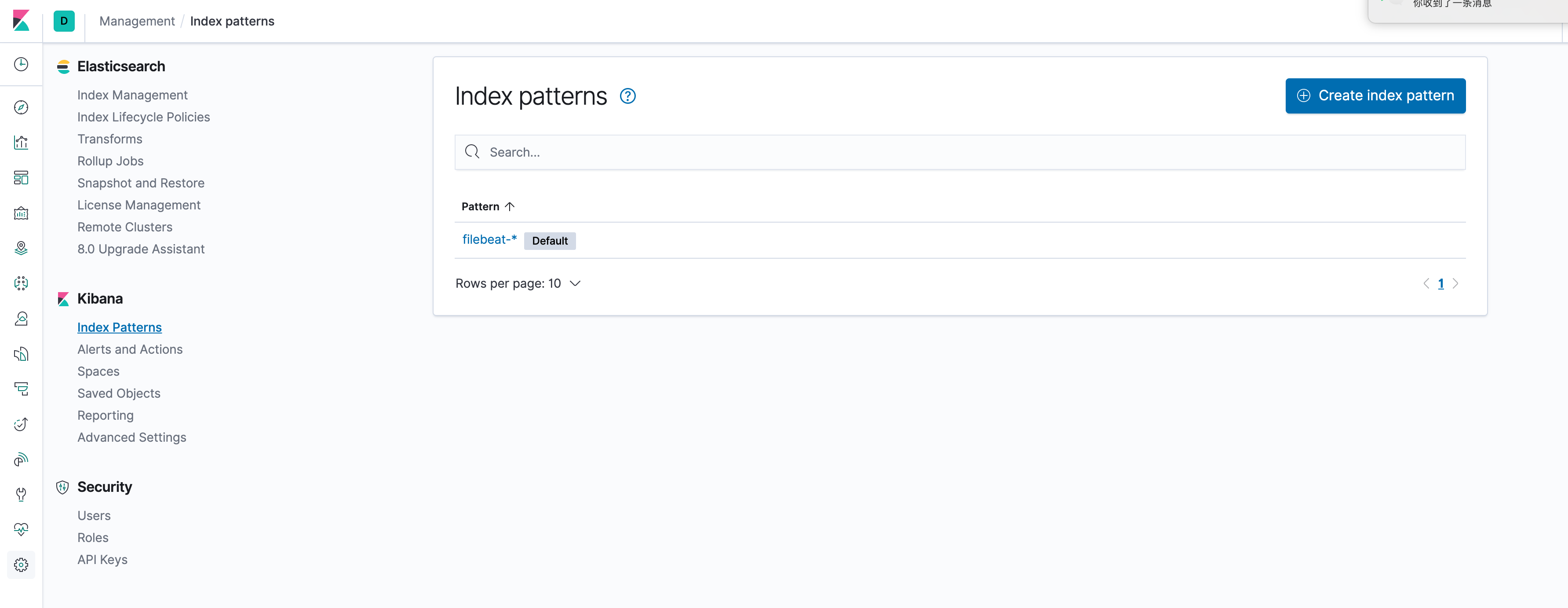Open the filebeat-* index pattern

489,239
